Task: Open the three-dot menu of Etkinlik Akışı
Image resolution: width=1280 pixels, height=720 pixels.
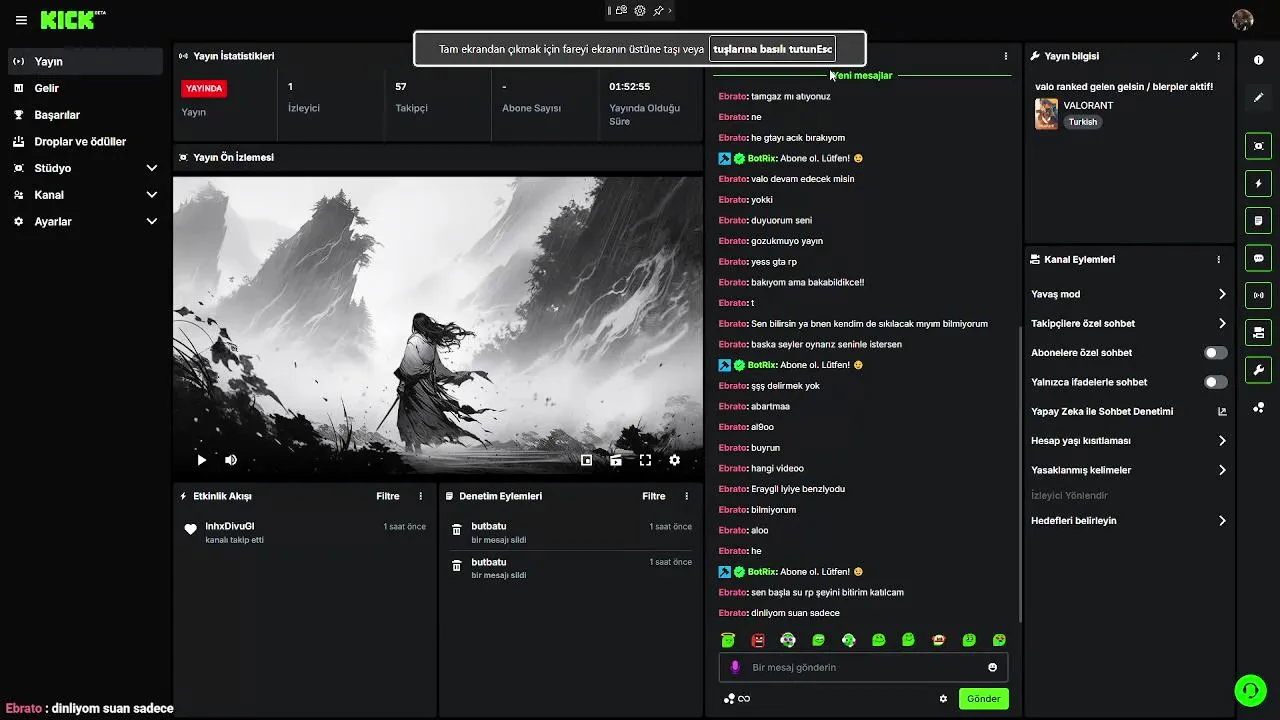Action: [x=421, y=496]
